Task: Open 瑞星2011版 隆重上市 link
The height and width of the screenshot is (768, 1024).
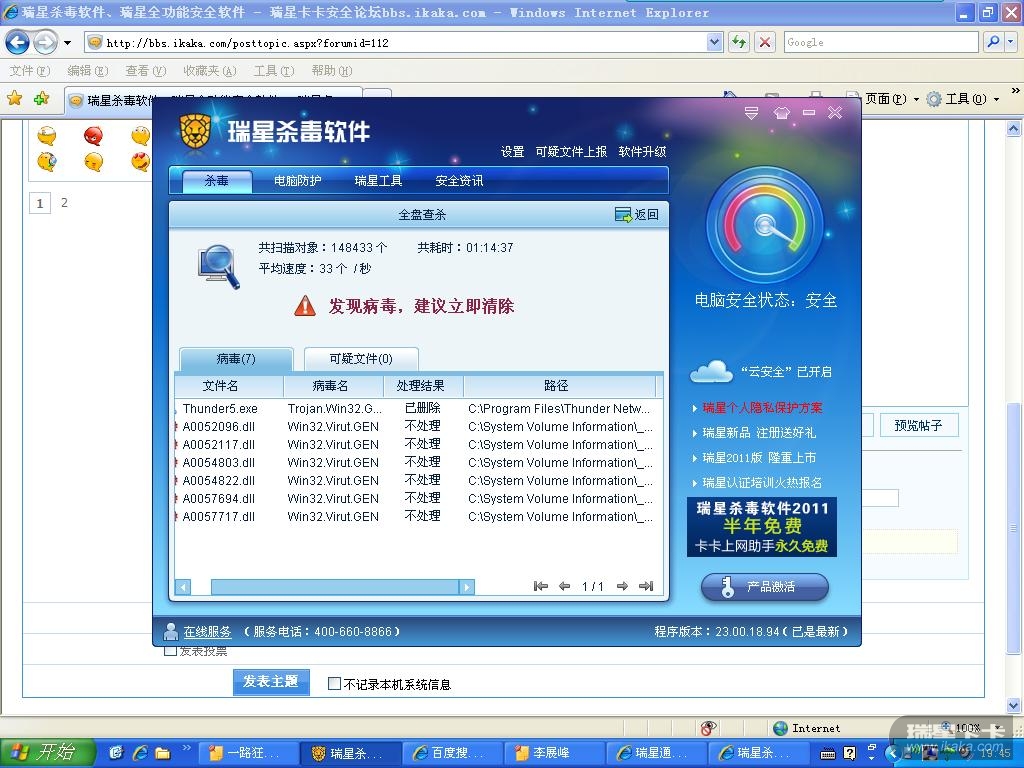Action: click(x=759, y=457)
